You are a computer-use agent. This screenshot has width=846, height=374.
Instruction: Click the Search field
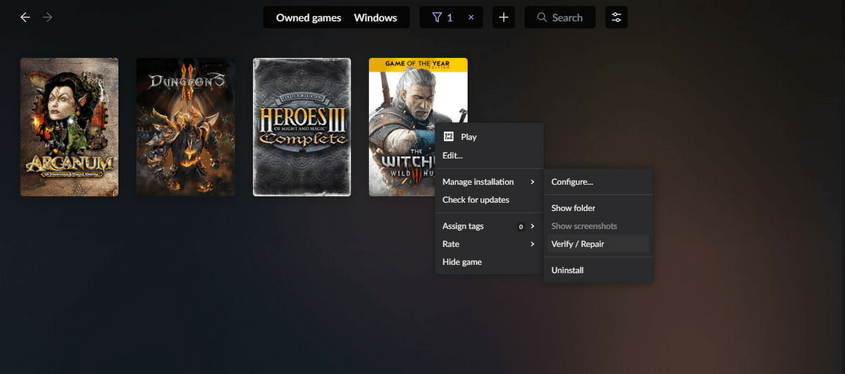pos(560,17)
